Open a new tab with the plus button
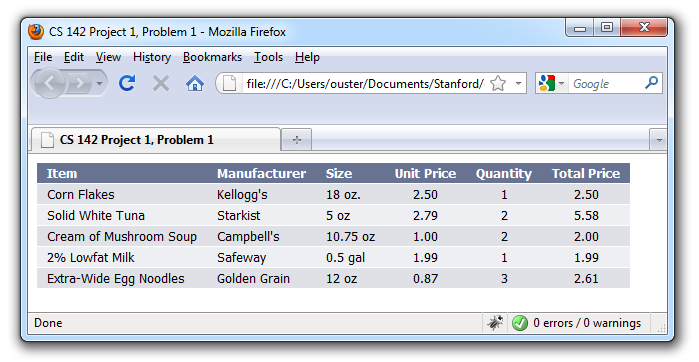The image size is (699, 362). (296, 140)
